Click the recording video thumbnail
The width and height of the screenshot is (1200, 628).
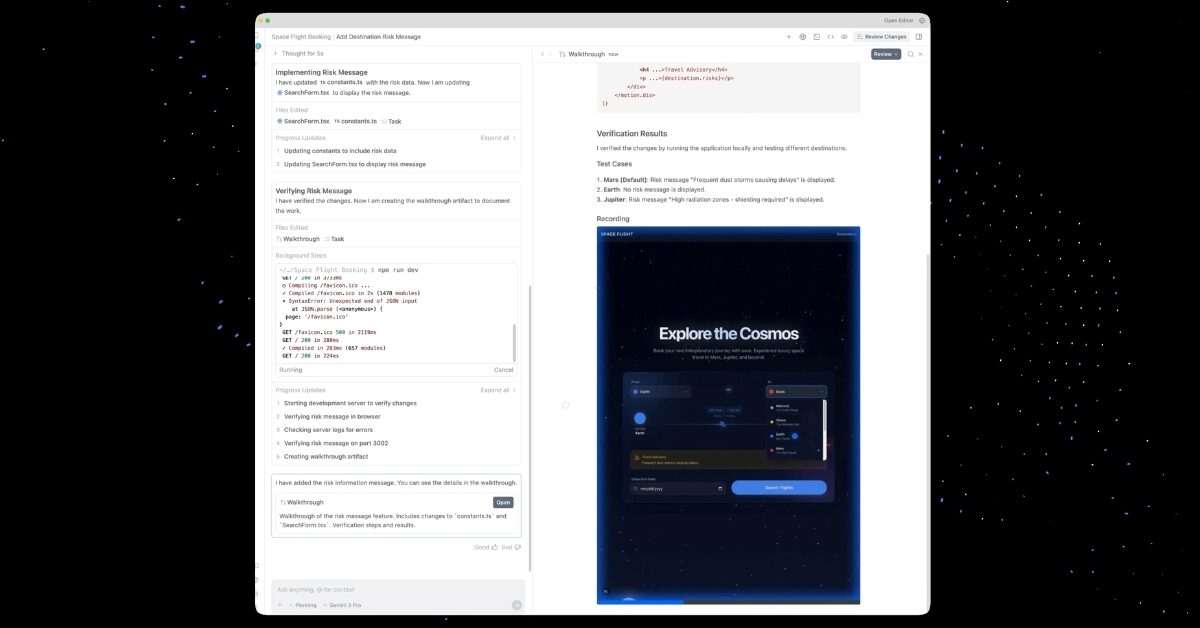coord(728,415)
